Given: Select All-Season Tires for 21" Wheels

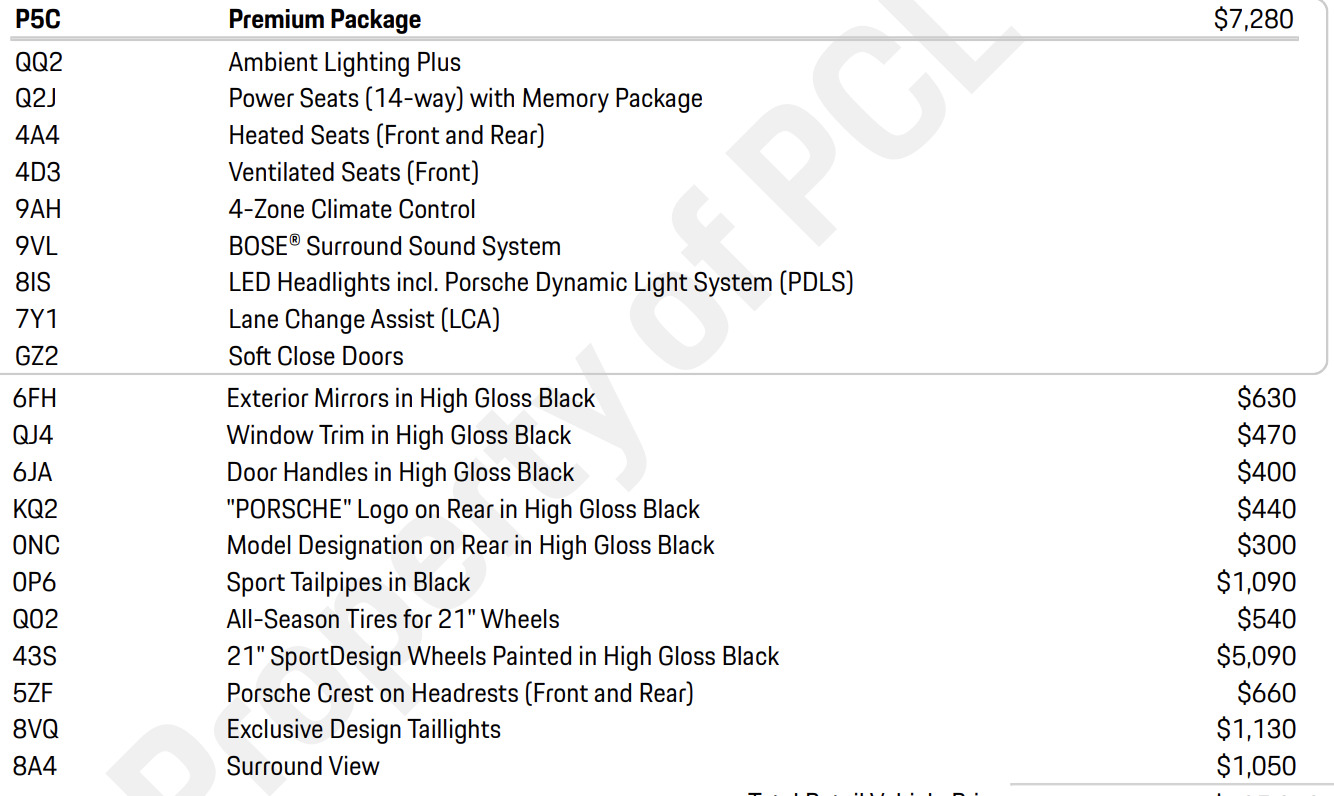Looking at the screenshot, I should [x=393, y=619].
